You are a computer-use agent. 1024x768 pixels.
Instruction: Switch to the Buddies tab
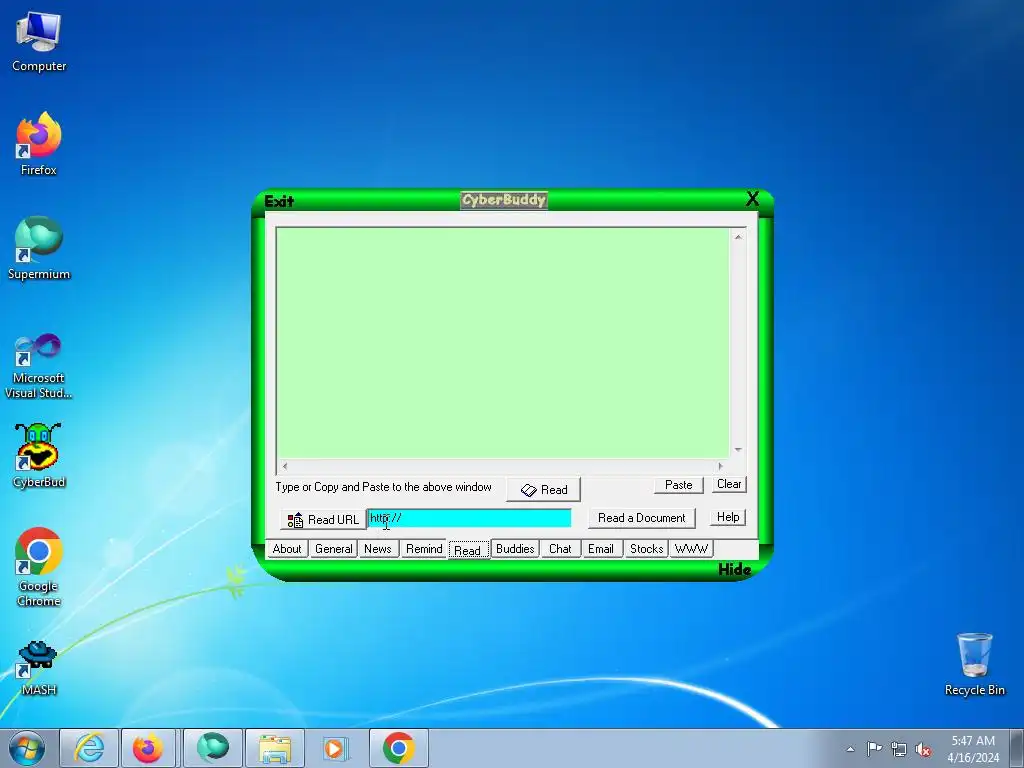point(515,549)
